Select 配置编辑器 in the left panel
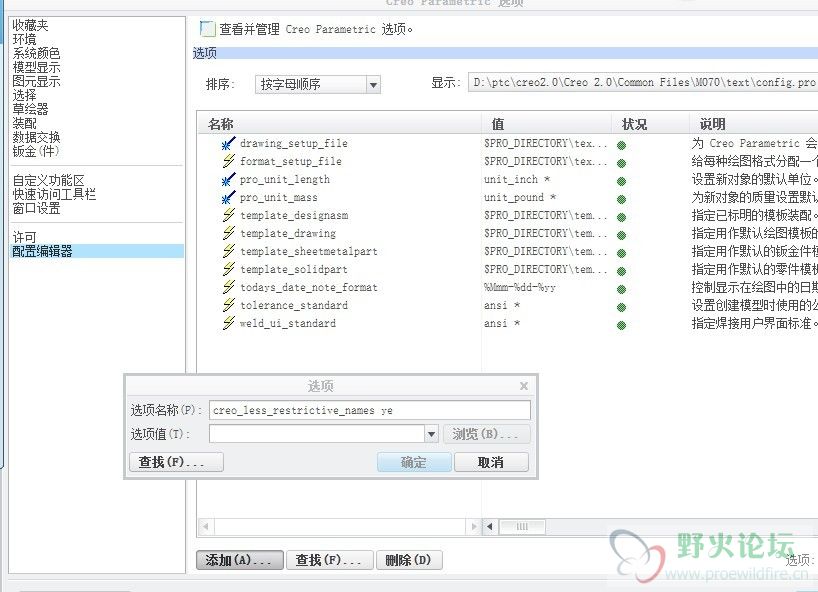 [x=97, y=251]
